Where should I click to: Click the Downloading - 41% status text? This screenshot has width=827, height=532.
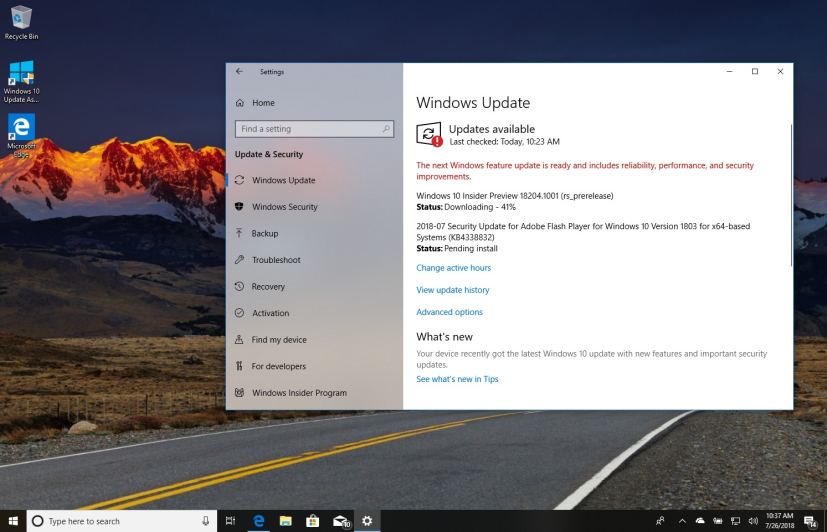(480, 207)
